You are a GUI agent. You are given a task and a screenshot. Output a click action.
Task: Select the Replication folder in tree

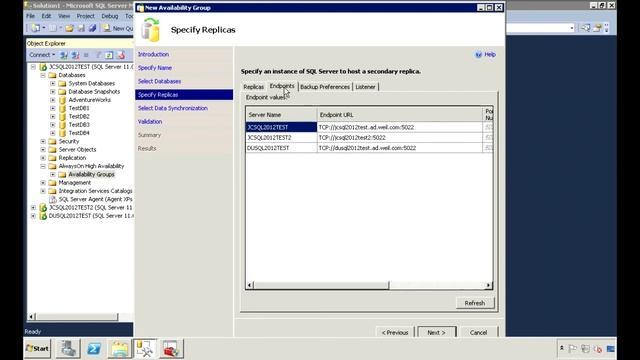[72, 158]
